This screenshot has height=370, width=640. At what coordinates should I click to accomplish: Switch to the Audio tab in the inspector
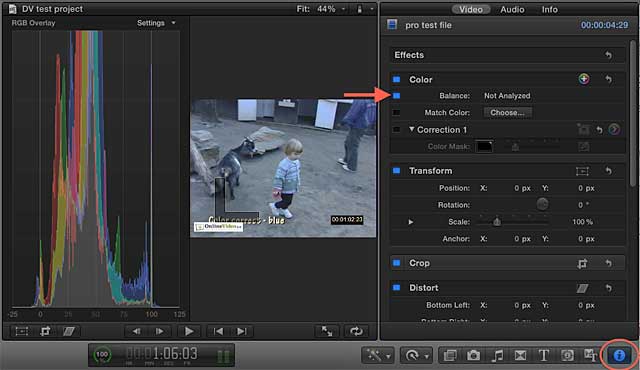pos(512,9)
